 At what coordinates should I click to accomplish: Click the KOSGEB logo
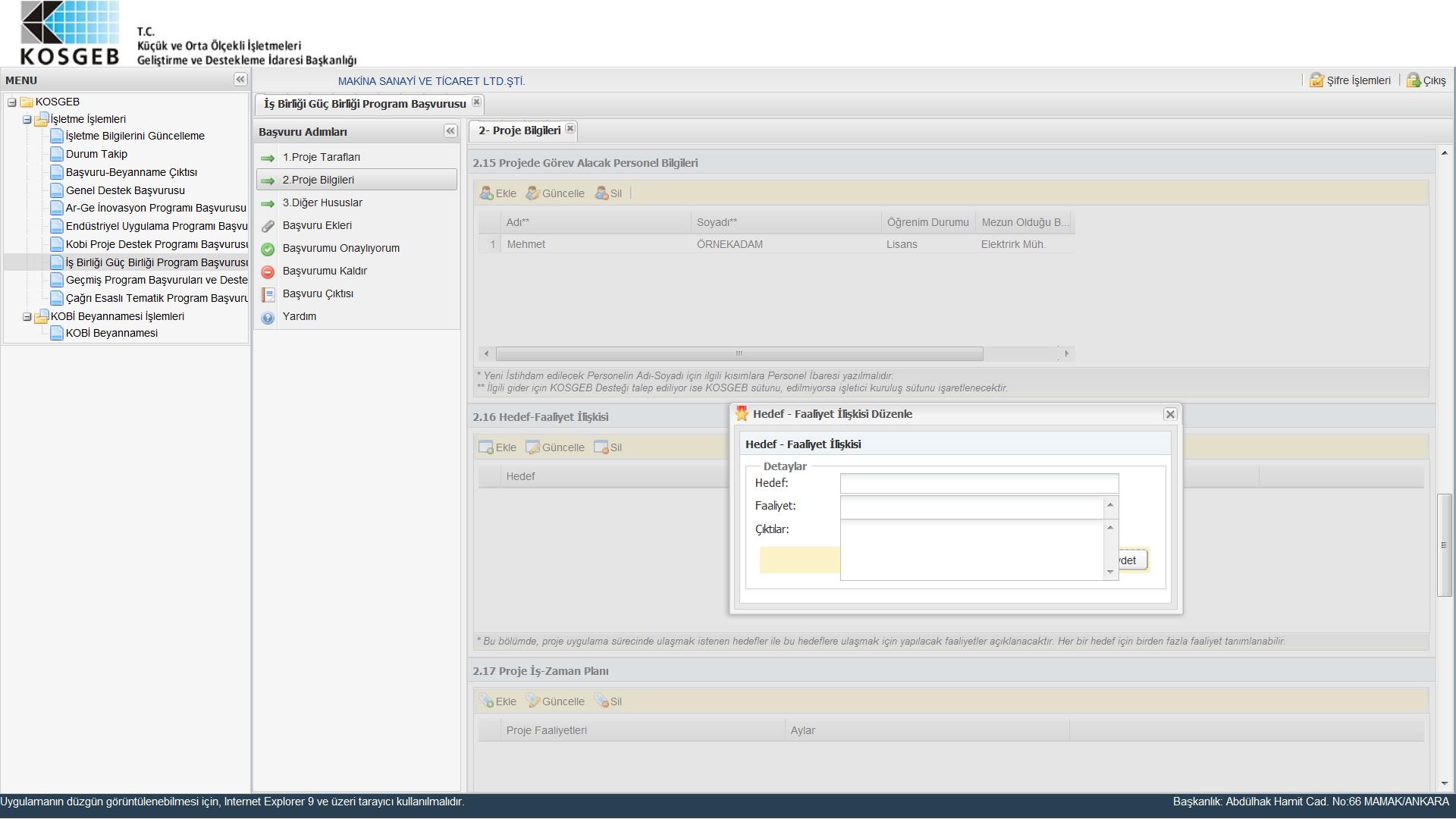click(70, 33)
